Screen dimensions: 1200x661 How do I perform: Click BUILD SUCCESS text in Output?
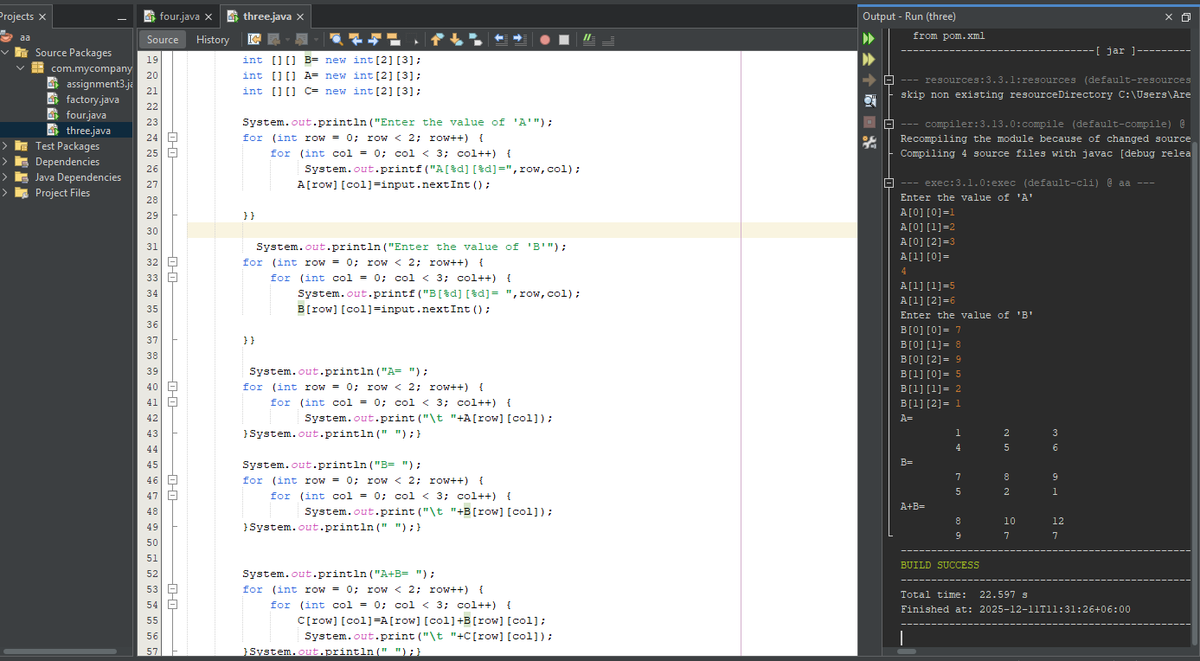click(x=940, y=565)
